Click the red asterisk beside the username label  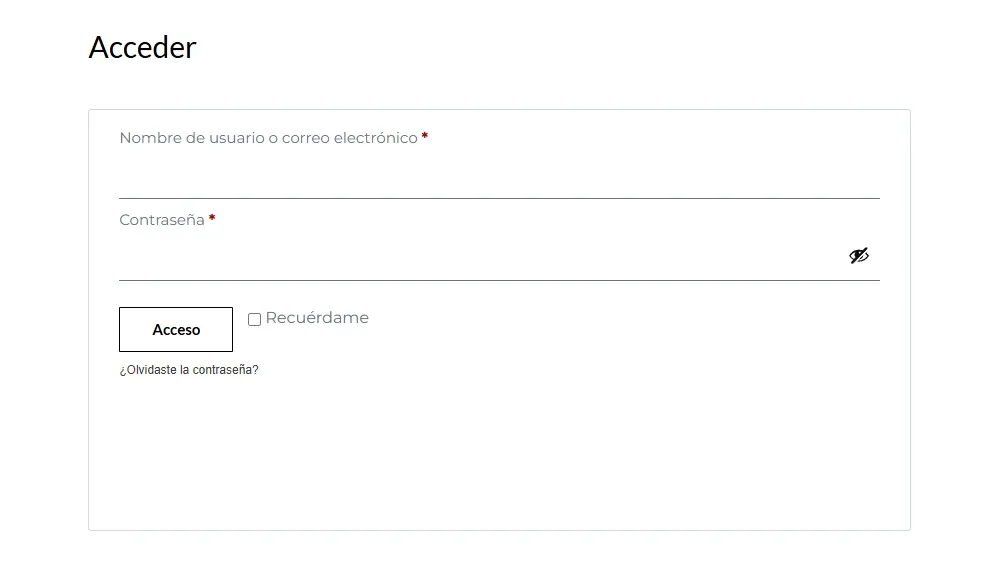pyautogui.click(x=425, y=137)
